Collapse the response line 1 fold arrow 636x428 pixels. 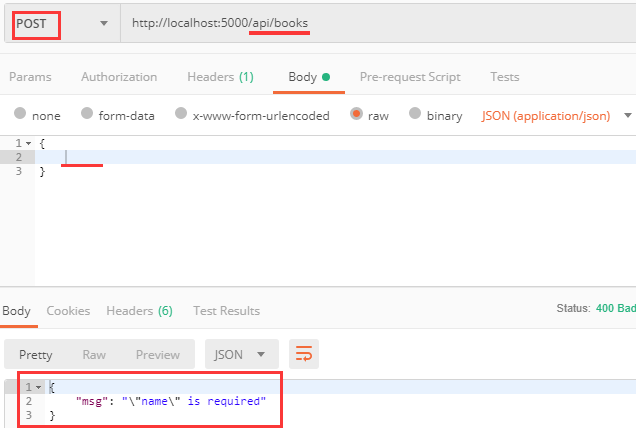pyautogui.click(x=39, y=387)
